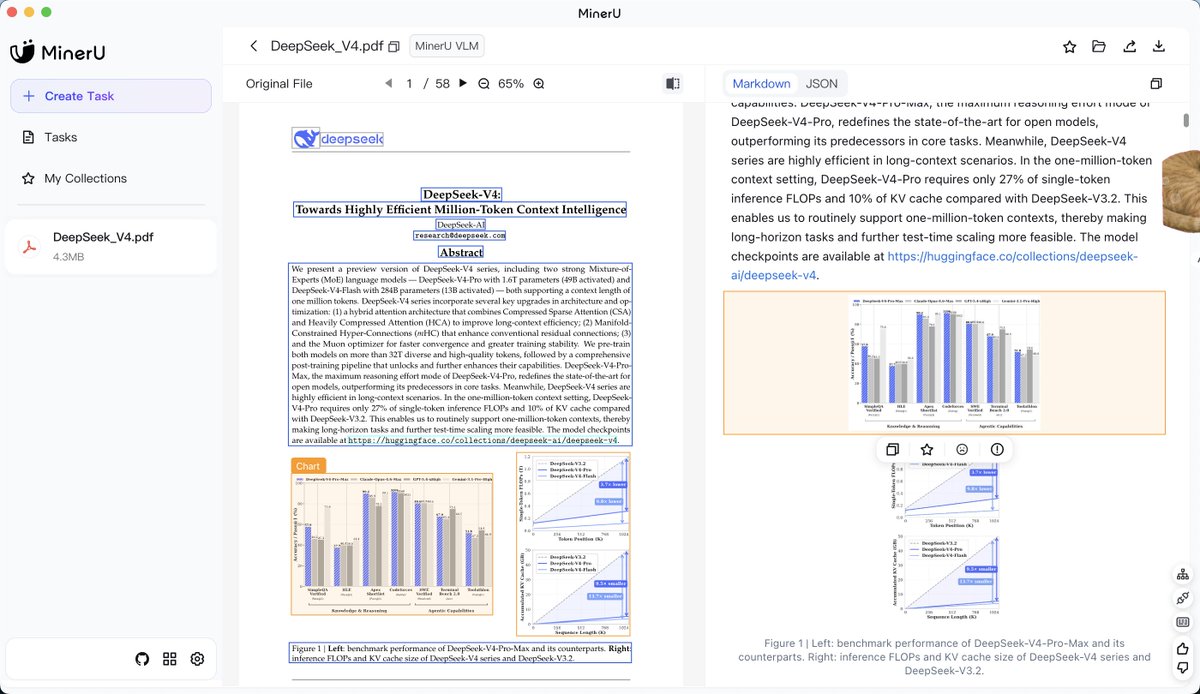Image resolution: width=1200 pixels, height=694 pixels.
Task: Click the exclamation report icon
Action: 997,450
